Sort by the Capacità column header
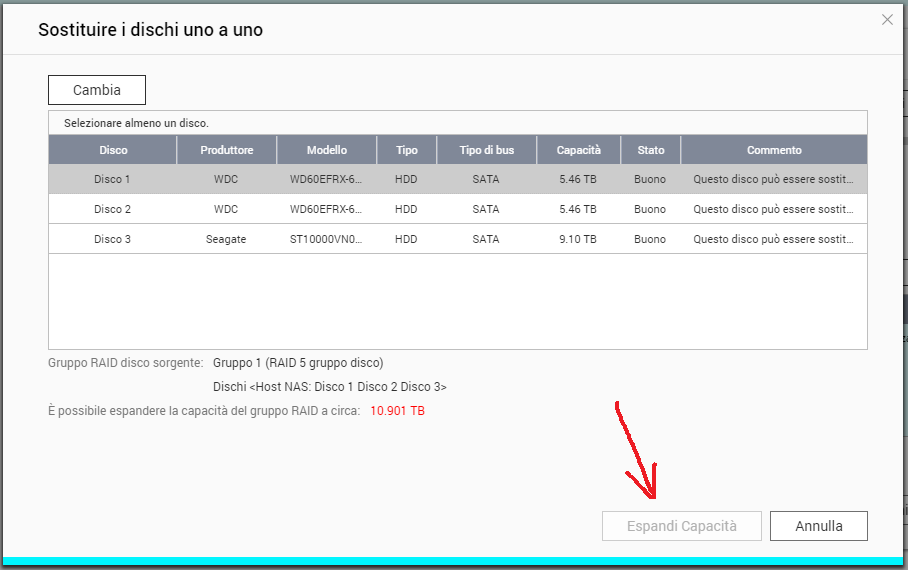Viewport: 908px width, 570px height. pos(579,150)
